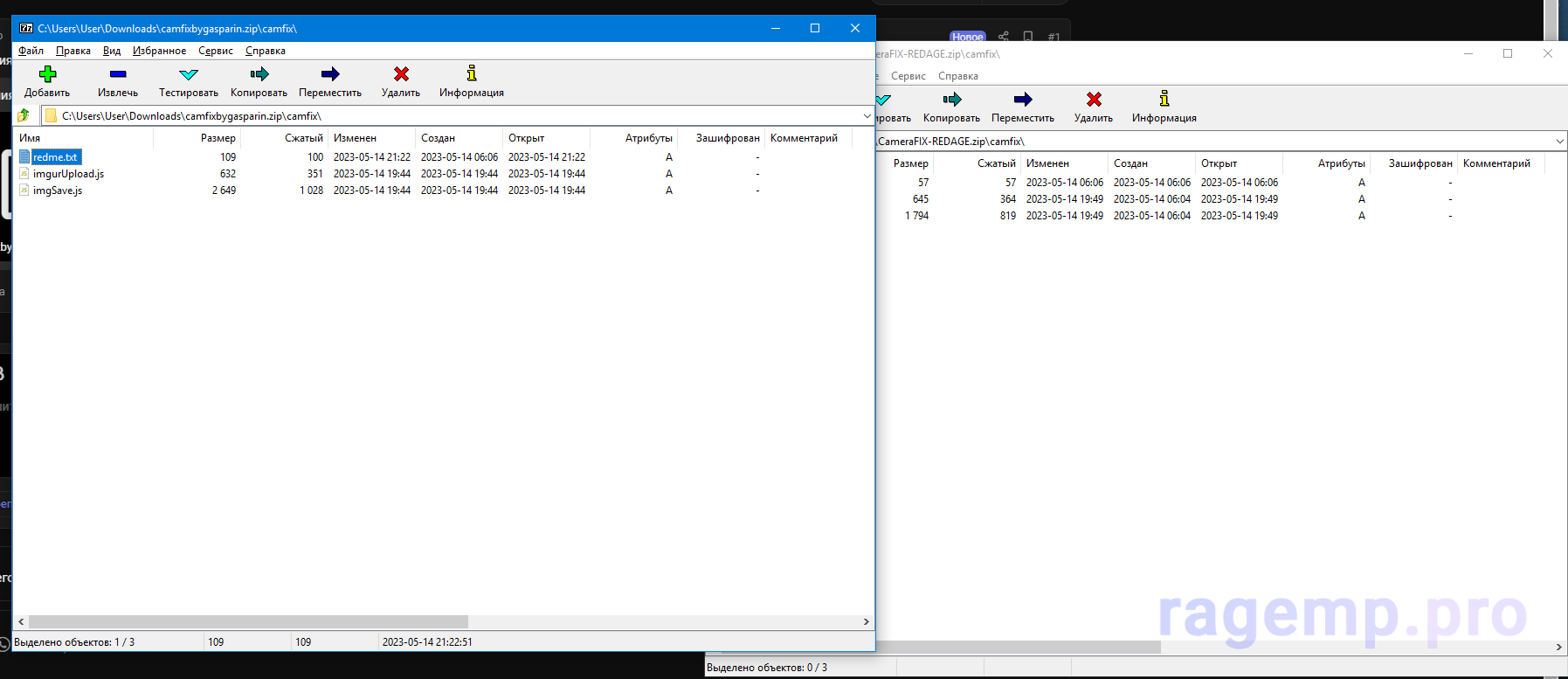1568x679 pixels.
Task: Click the green Add (Добавить) icon
Action: 47,75
